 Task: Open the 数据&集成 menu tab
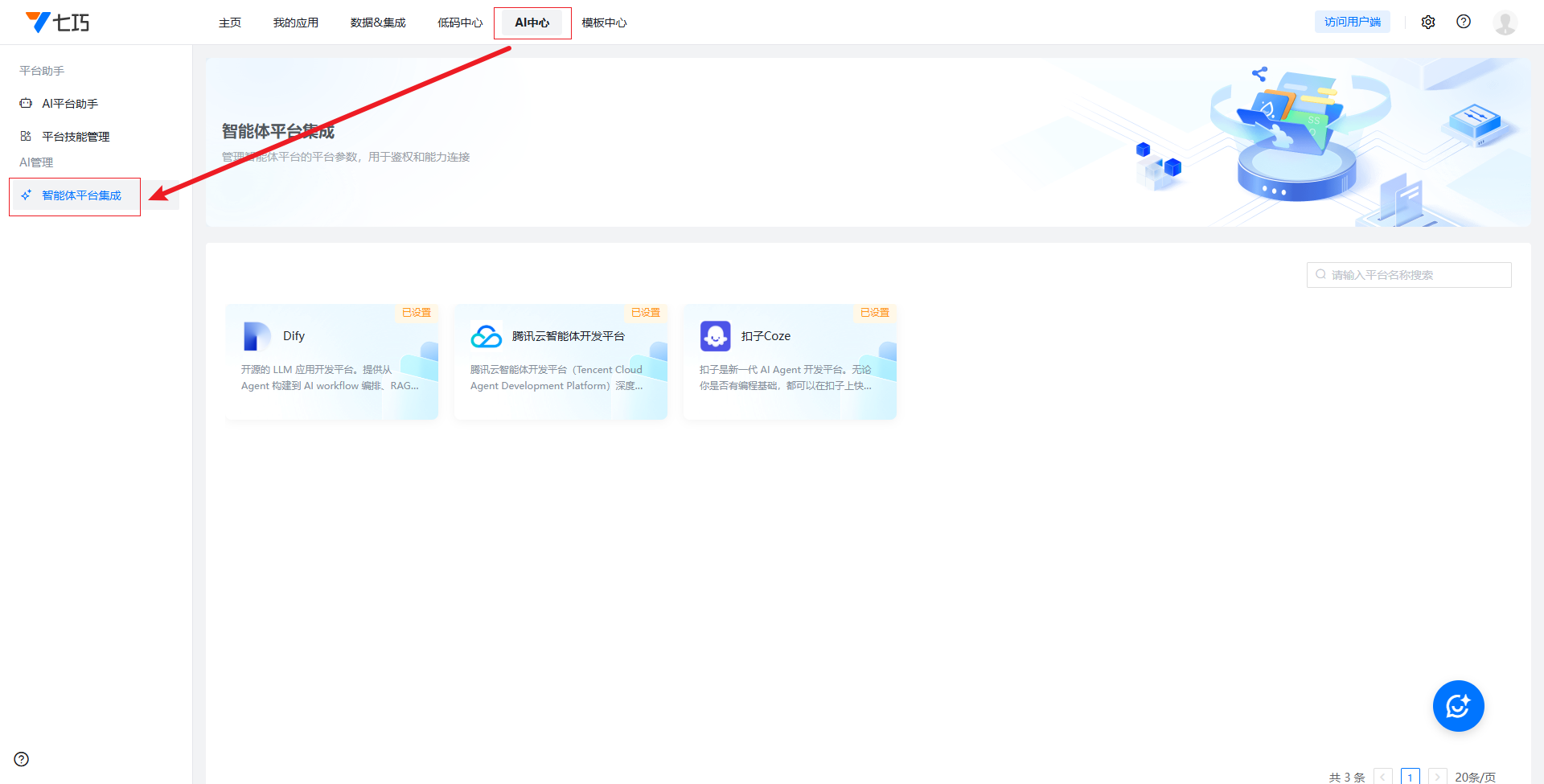[378, 23]
